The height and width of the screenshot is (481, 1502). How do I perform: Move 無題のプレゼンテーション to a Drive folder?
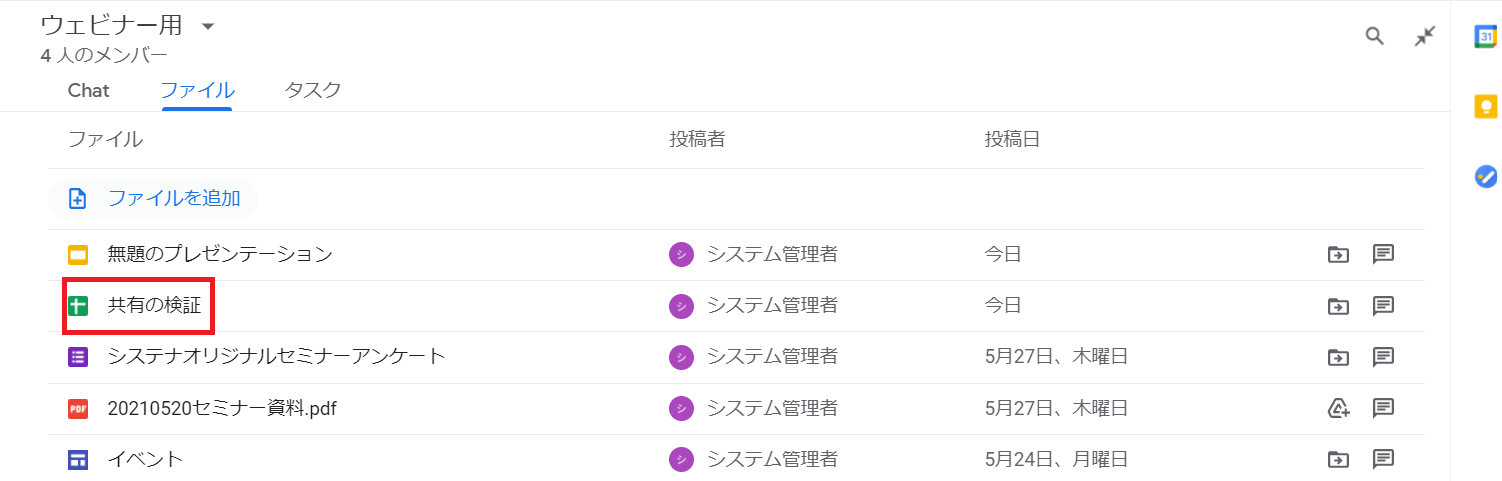coord(1338,254)
